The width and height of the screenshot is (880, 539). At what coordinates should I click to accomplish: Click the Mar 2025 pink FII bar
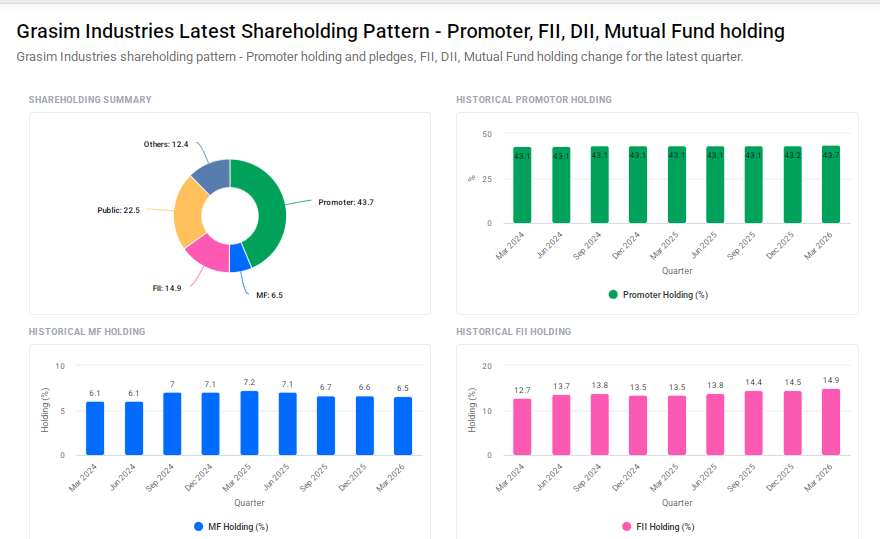coord(676,425)
